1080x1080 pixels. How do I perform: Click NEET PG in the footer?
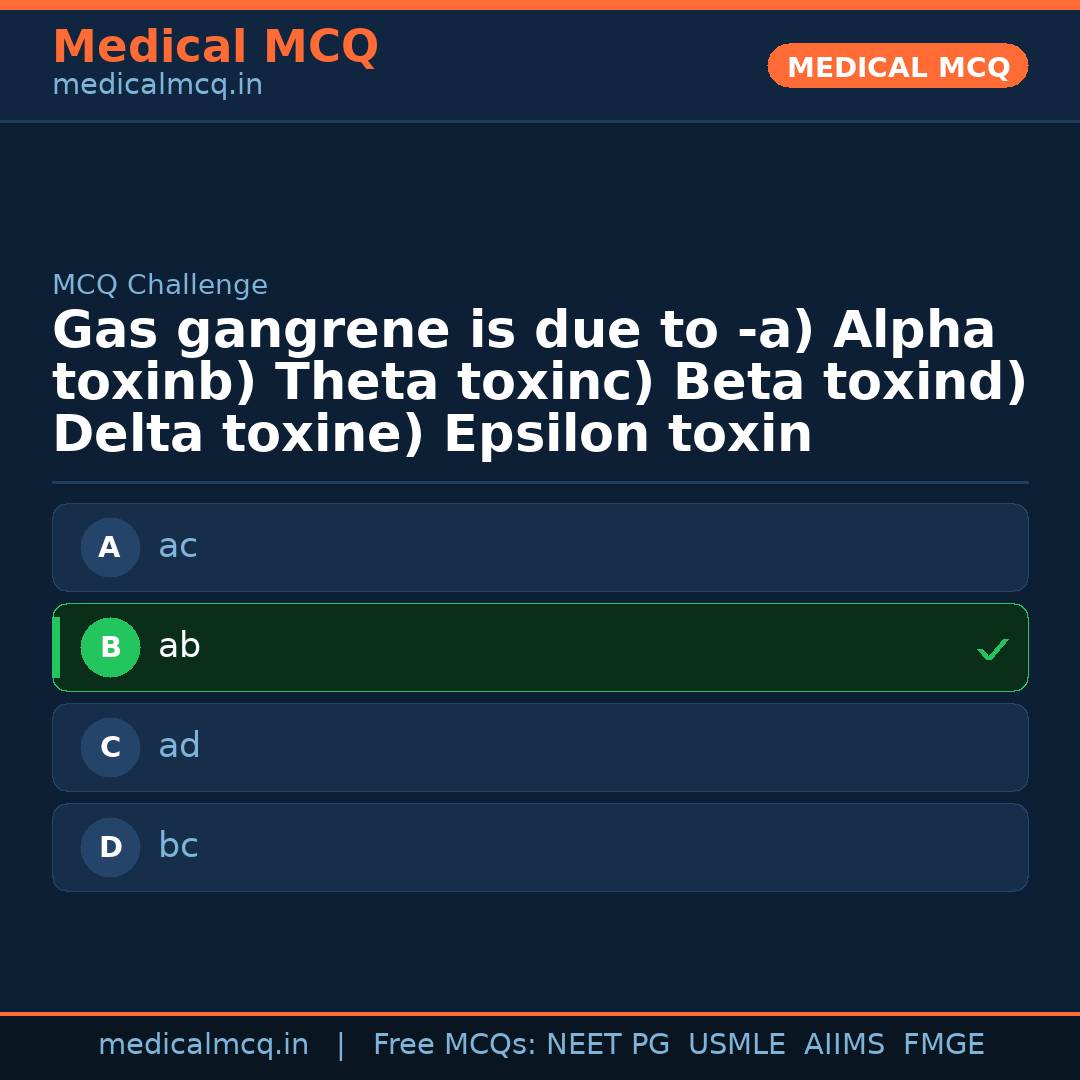click(x=608, y=1045)
